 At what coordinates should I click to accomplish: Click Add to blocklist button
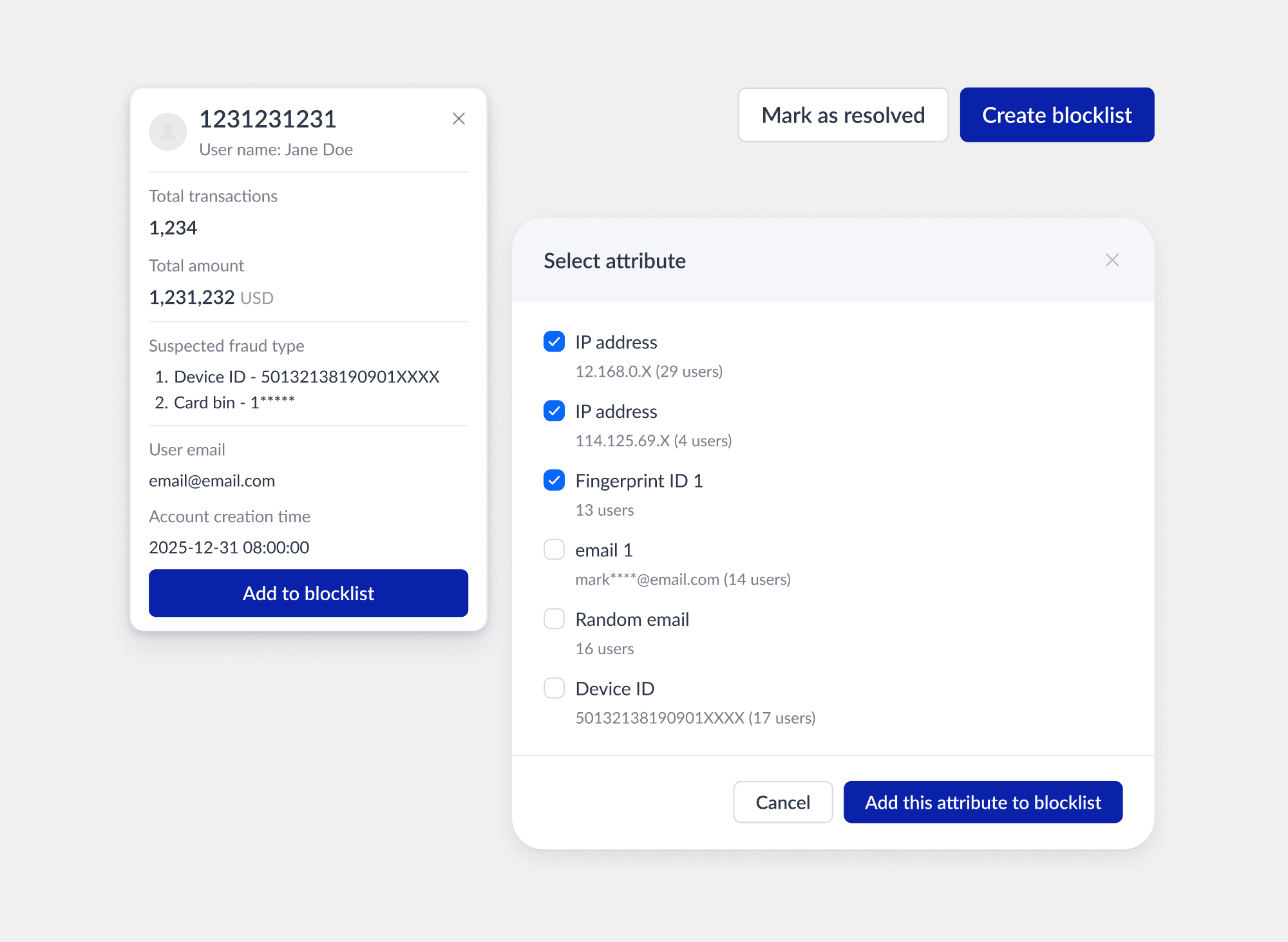(x=308, y=593)
